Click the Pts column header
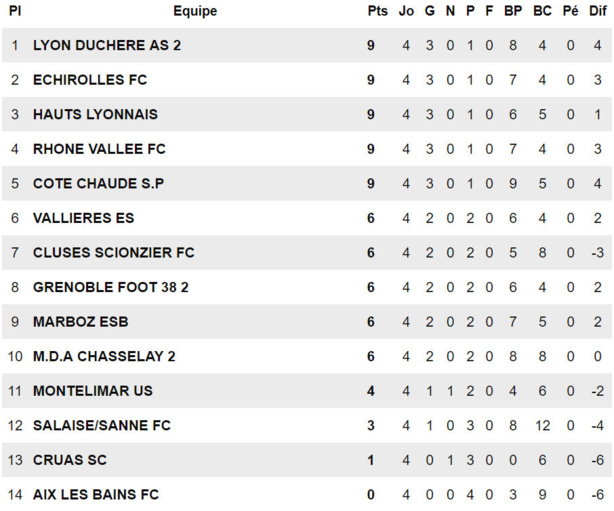The image size is (614, 511). point(376,11)
